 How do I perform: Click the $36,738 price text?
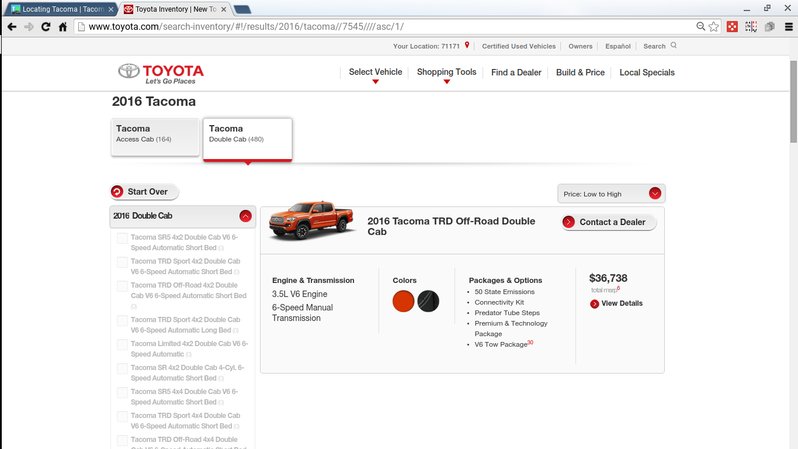tap(608, 278)
